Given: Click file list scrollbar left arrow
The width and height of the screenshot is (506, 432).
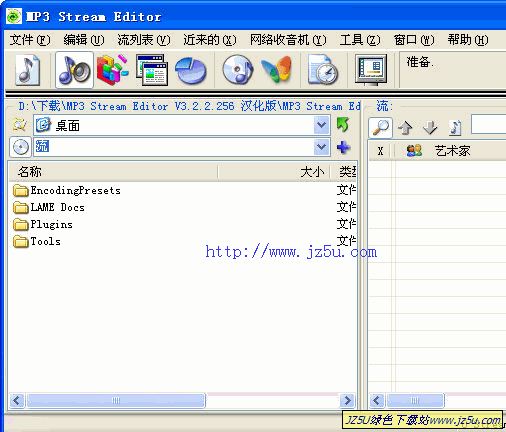Looking at the screenshot, I should [17, 400].
